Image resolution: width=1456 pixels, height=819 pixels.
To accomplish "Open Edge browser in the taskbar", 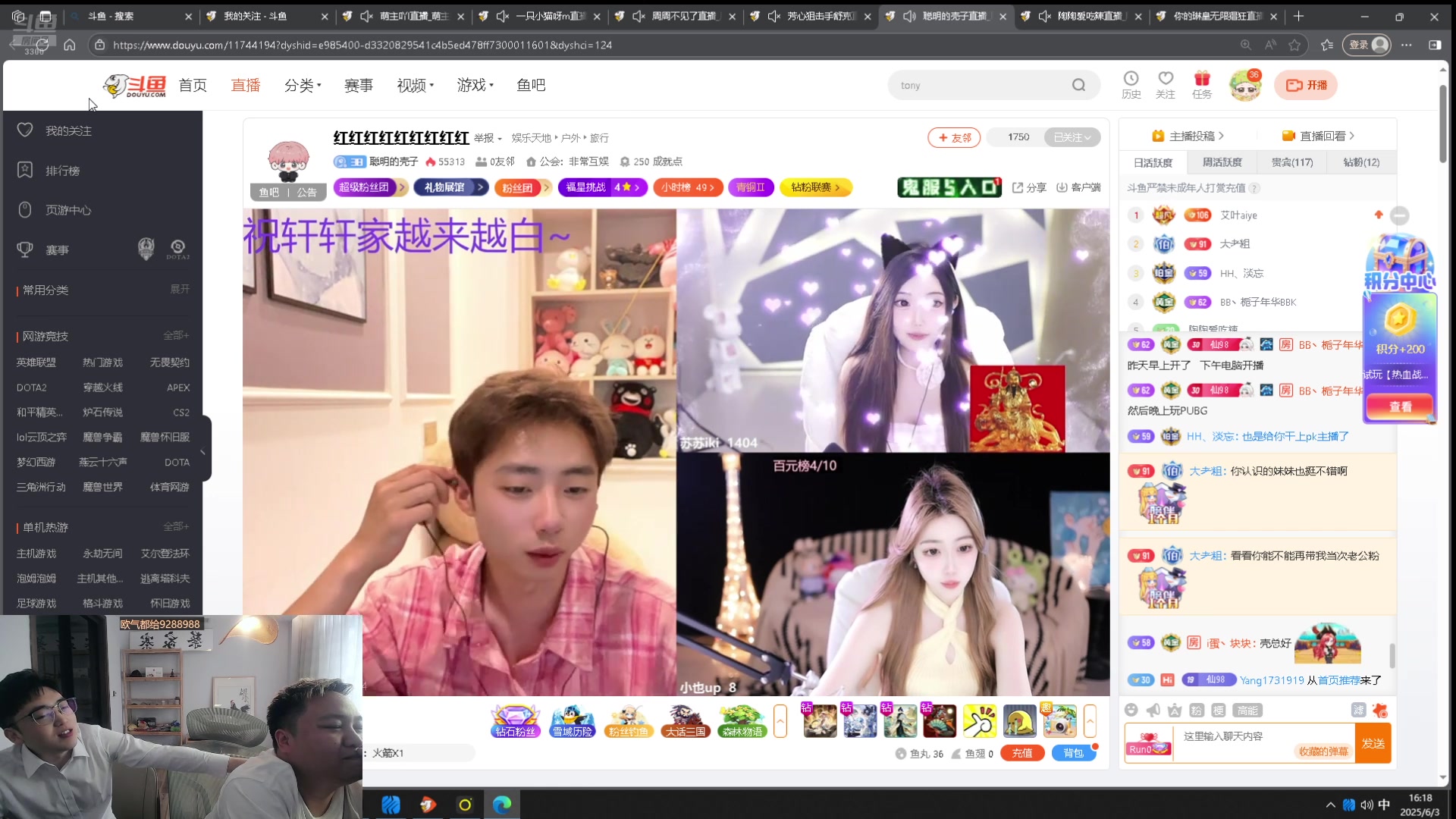I will point(502,805).
